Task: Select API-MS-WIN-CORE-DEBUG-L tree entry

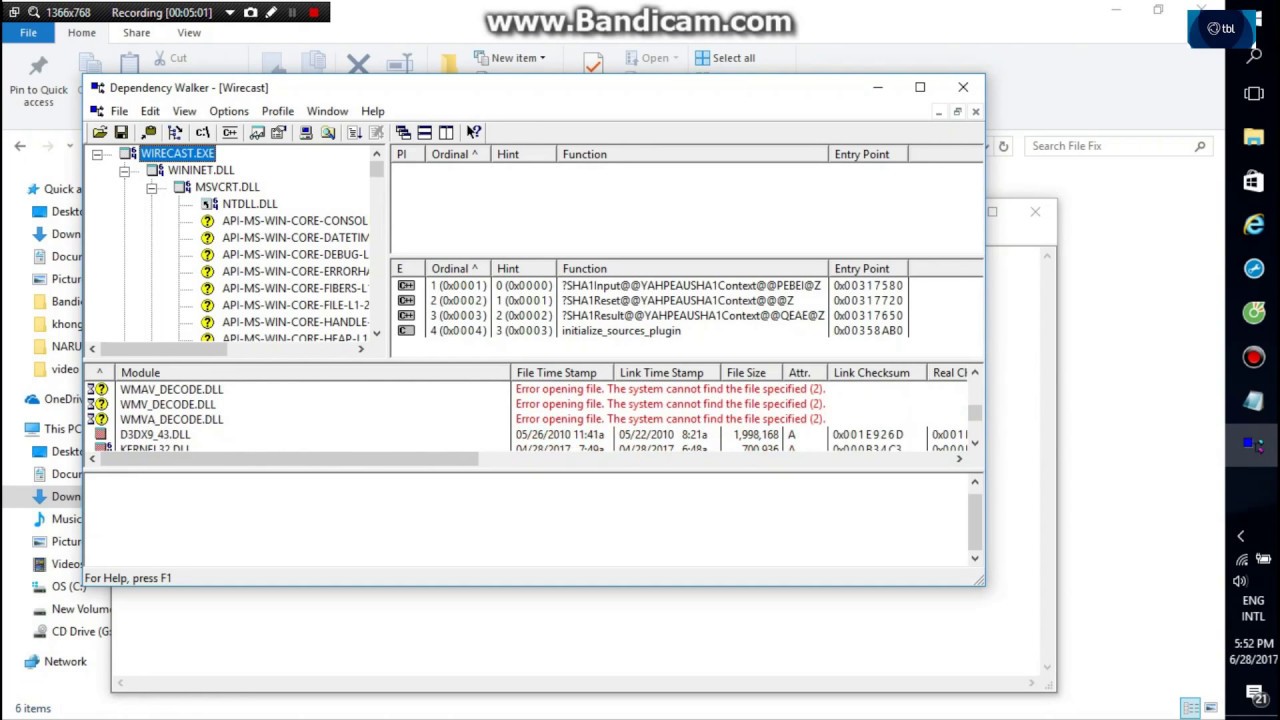Action: point(295,255)
